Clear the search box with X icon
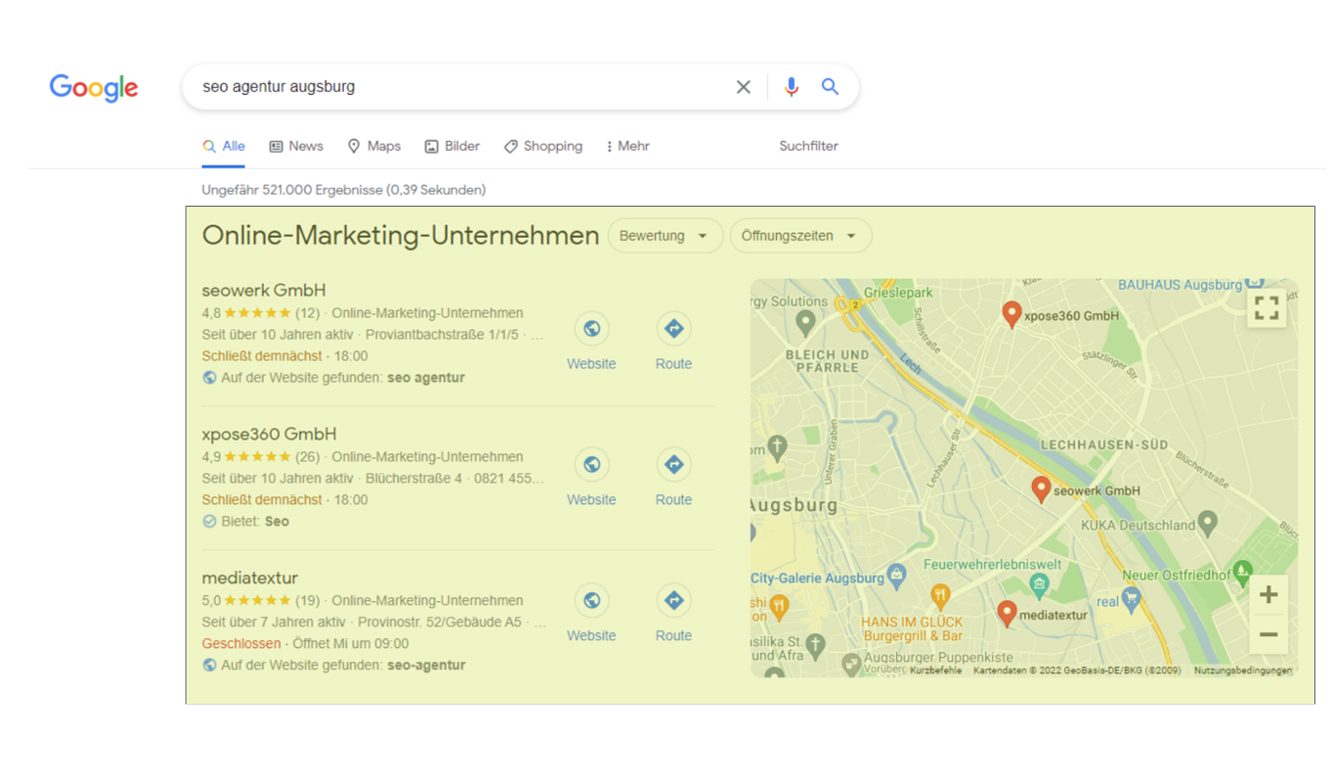 tap(743, 87)
